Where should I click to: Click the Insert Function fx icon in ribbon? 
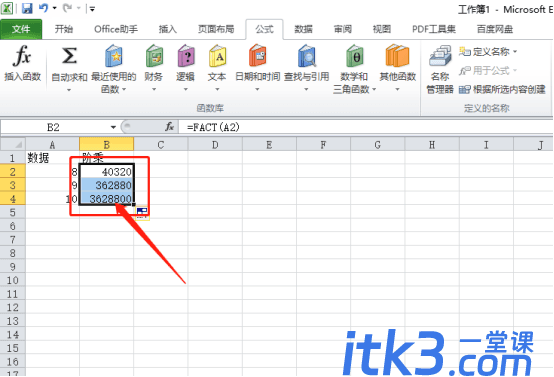pos(22,57)
